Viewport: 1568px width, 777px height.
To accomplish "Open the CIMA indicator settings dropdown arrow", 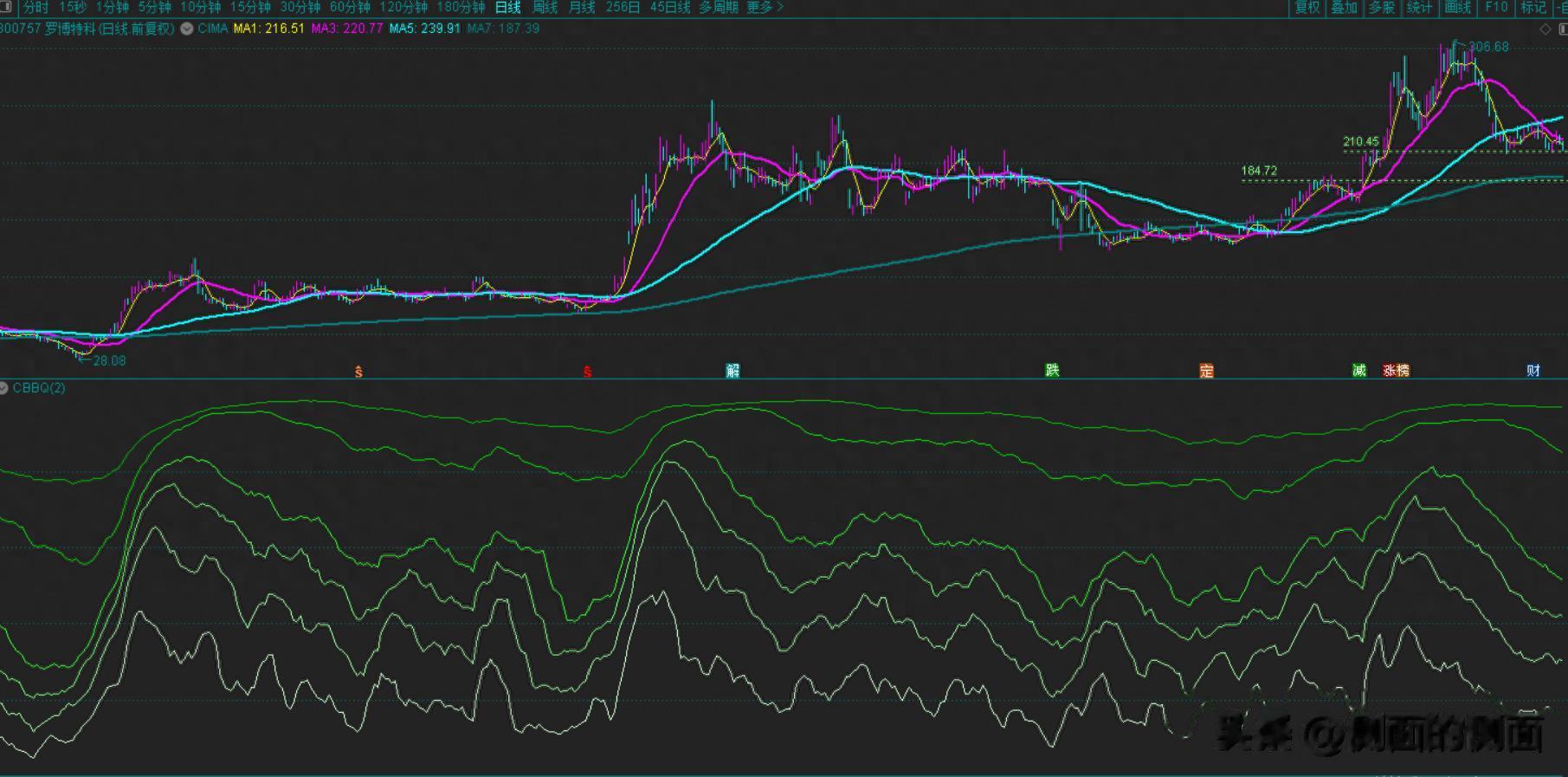I will point(186,29).
